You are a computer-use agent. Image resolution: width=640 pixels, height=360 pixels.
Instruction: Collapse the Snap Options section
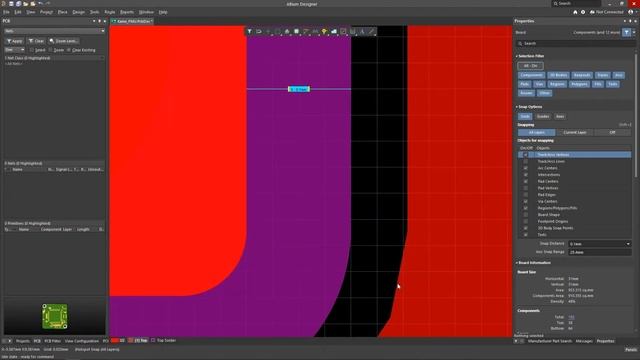(517, 107)
